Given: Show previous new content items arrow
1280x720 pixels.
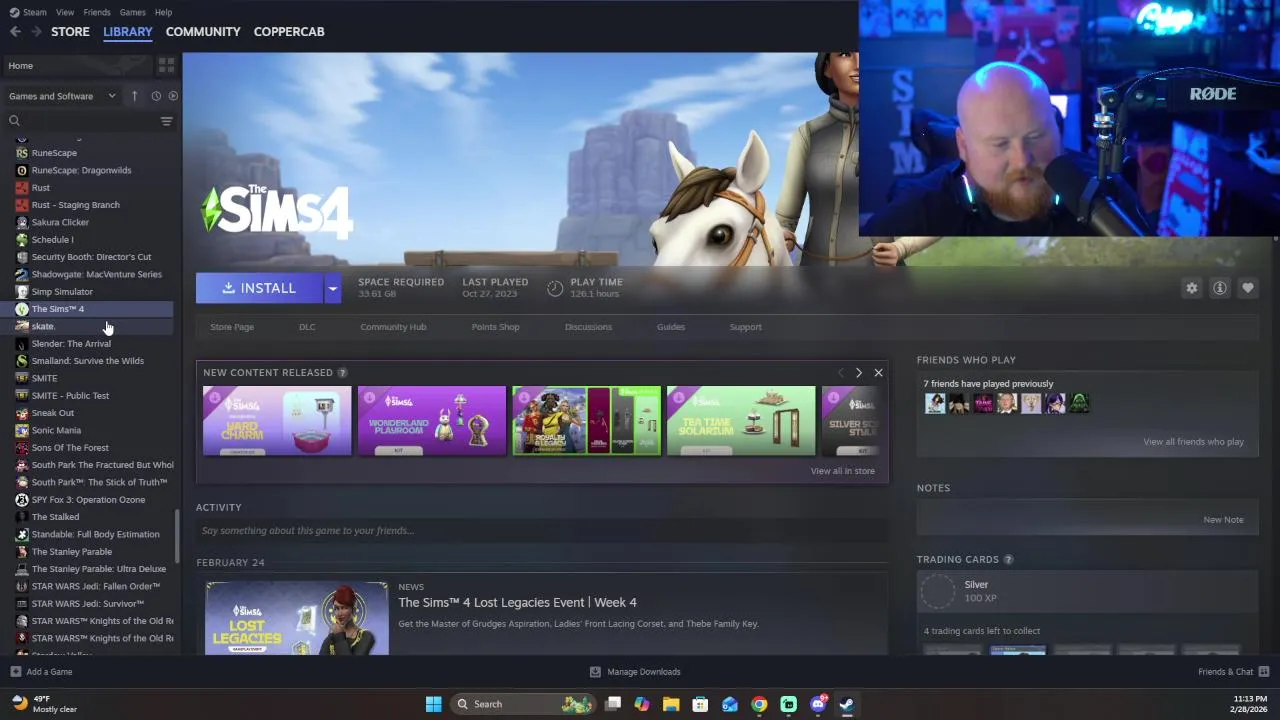Looking at the screenshot, I should tap(840, 373).
